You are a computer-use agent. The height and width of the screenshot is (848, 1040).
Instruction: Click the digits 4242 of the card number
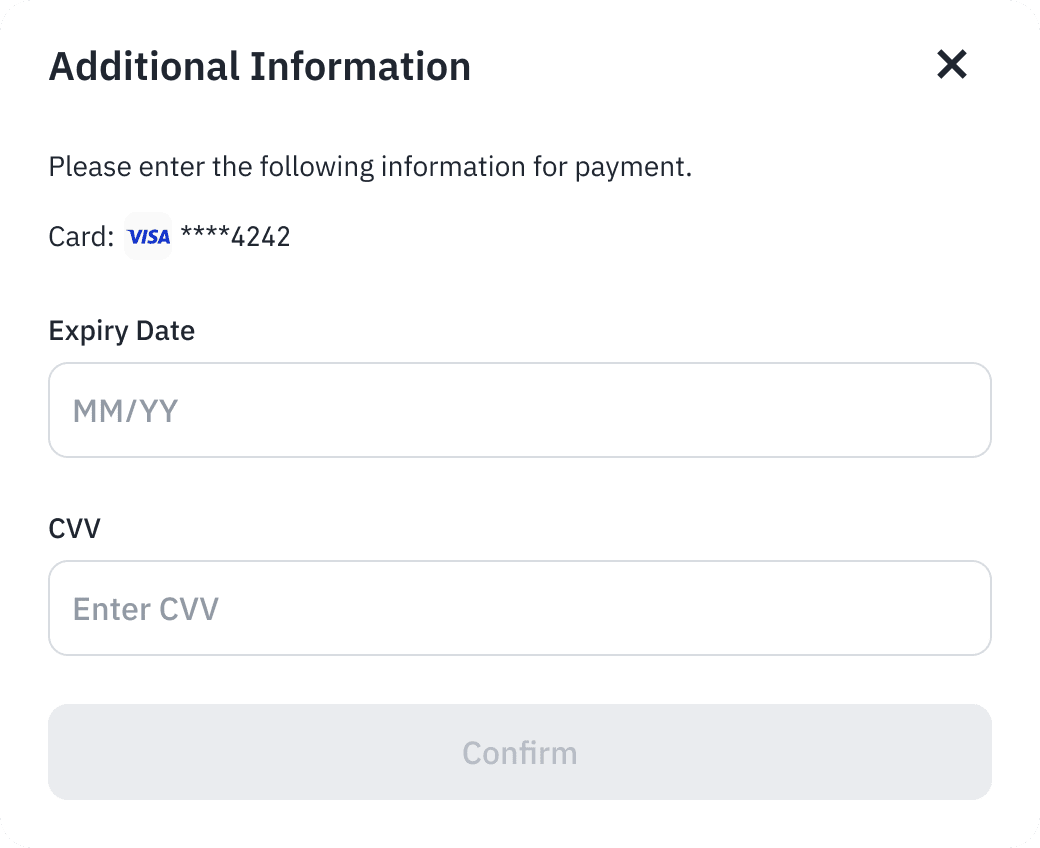coord(260,237)
